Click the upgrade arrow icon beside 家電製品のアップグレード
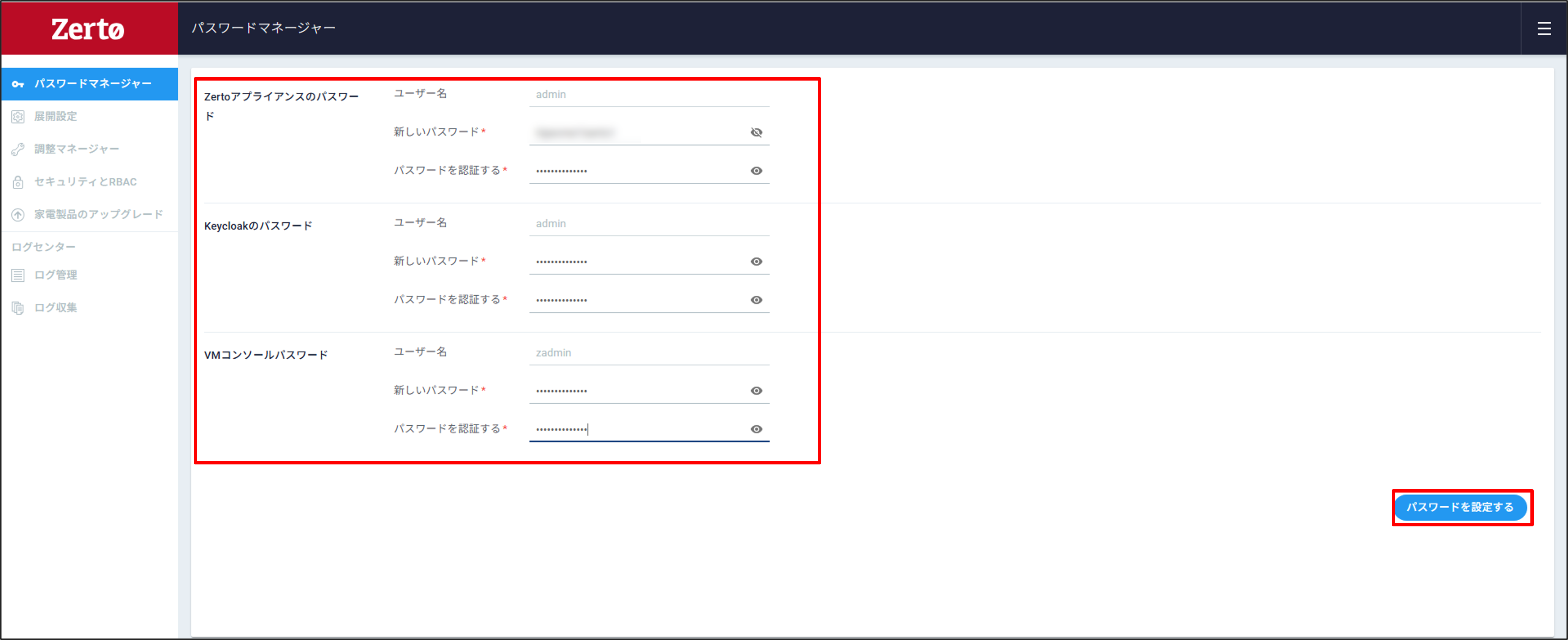1568x640 pixels. click(x=18, y=214)
